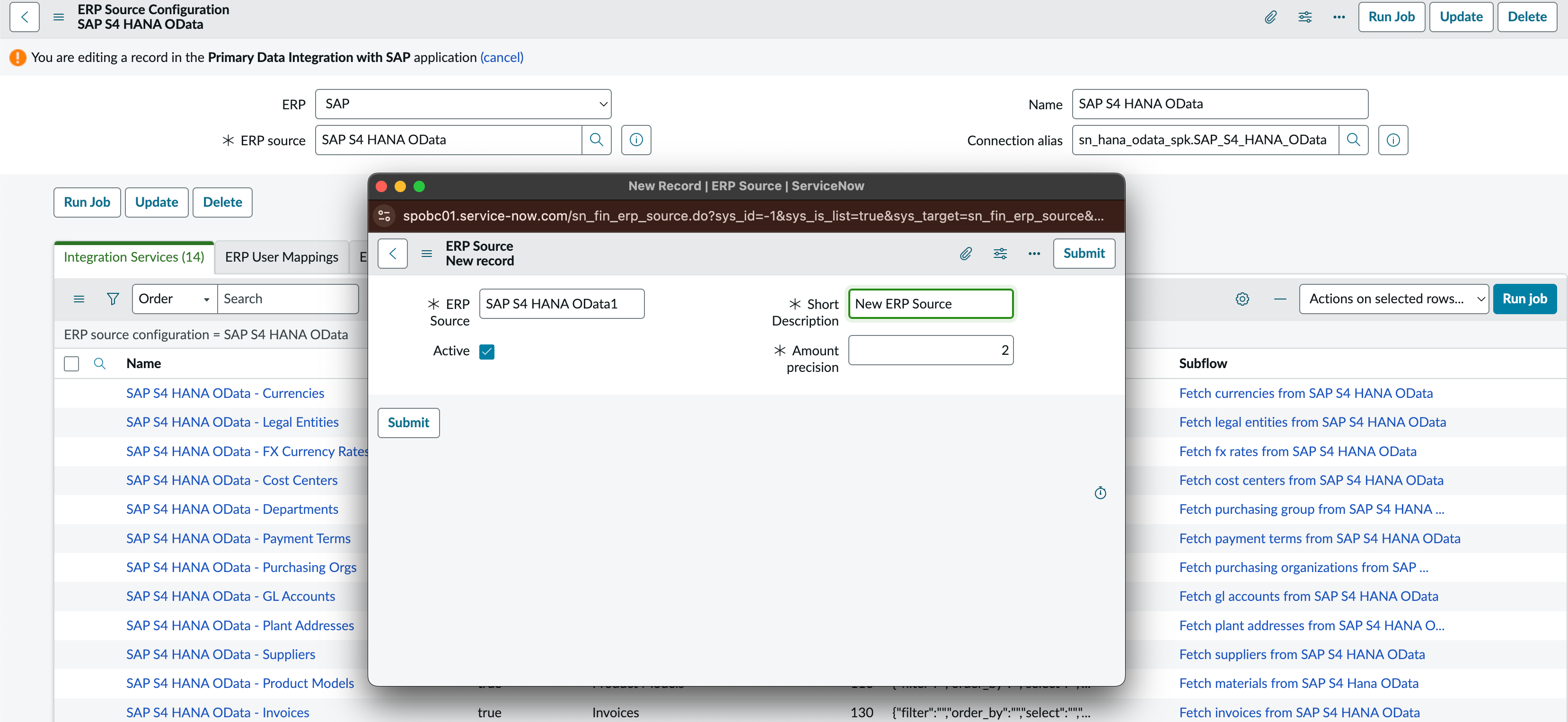Show the list filter funnel icon
The width and height of the screenshot is (1568, 722).
tap(113, 299)
